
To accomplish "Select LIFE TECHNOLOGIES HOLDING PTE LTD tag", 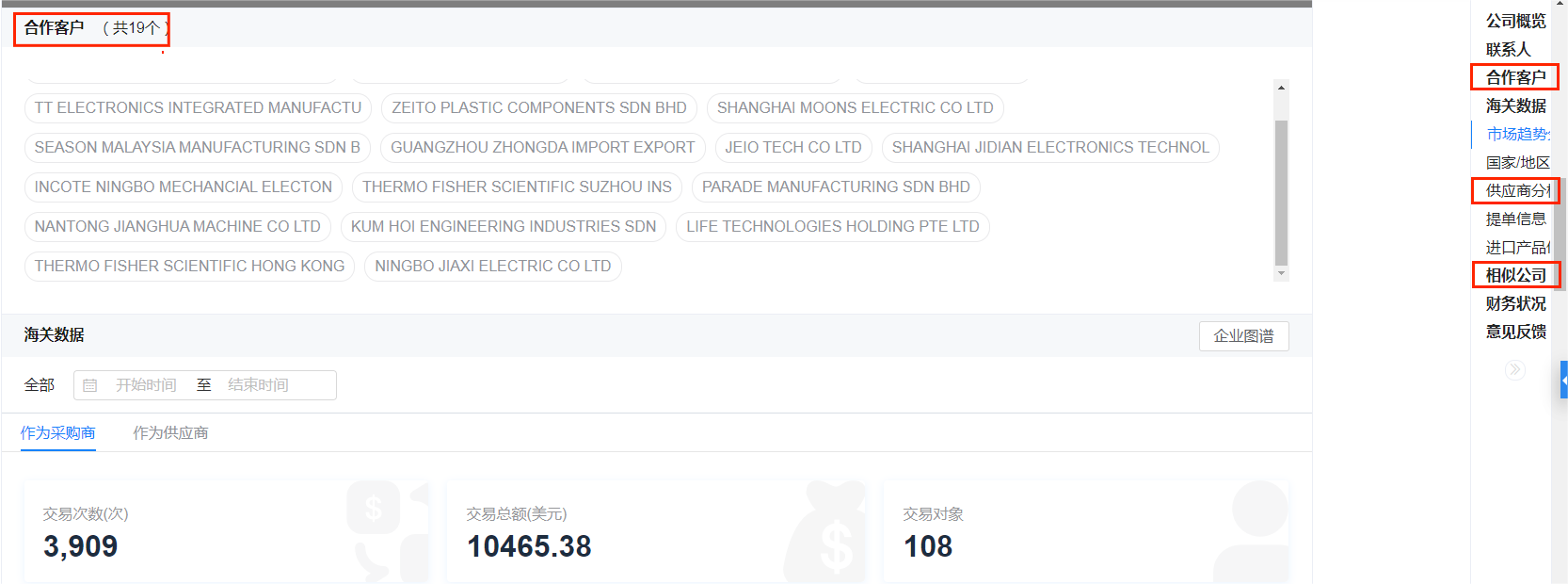I will pos(833,227).
